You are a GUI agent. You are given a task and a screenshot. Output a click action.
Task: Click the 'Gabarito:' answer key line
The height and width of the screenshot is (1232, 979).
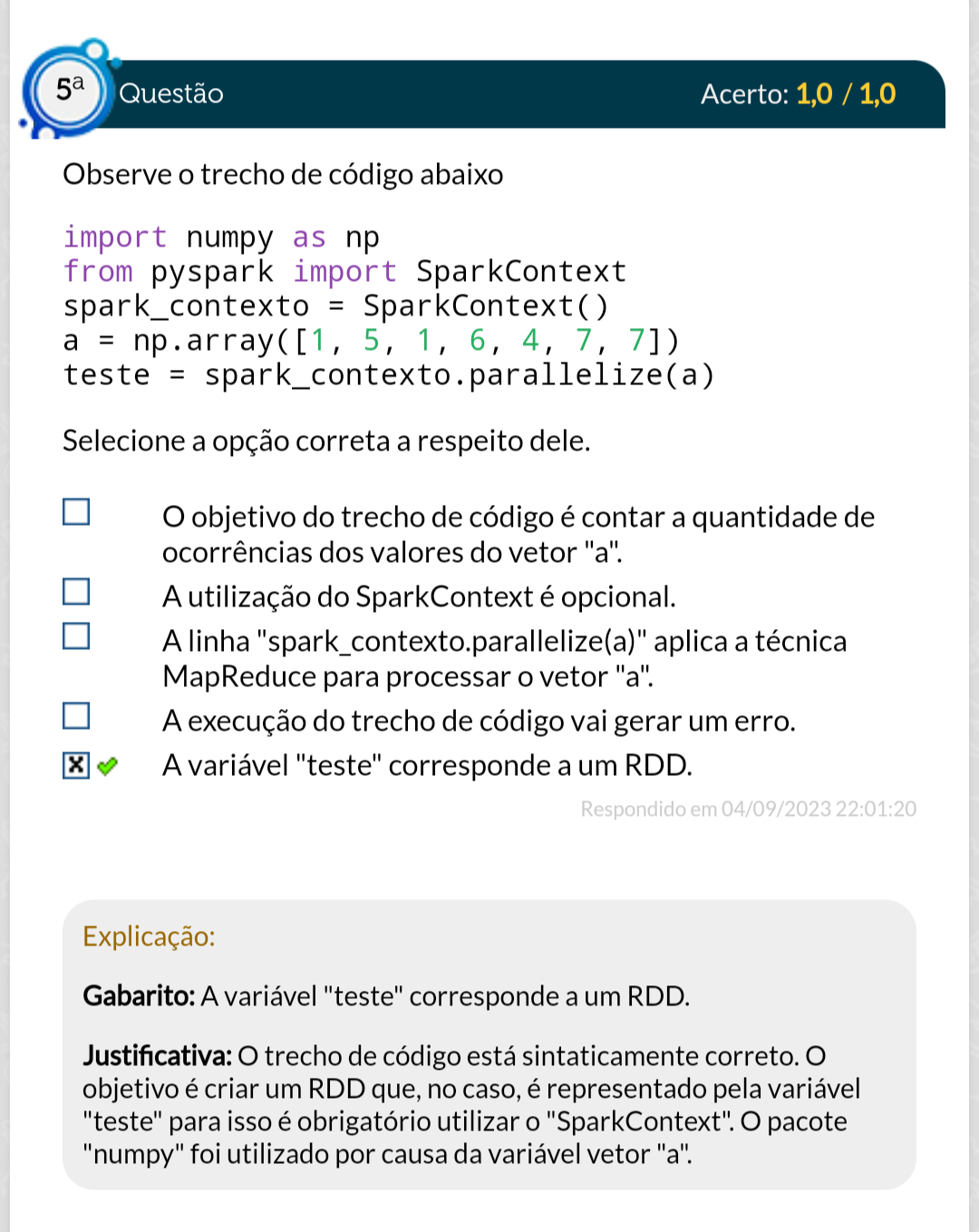point(386,996)
